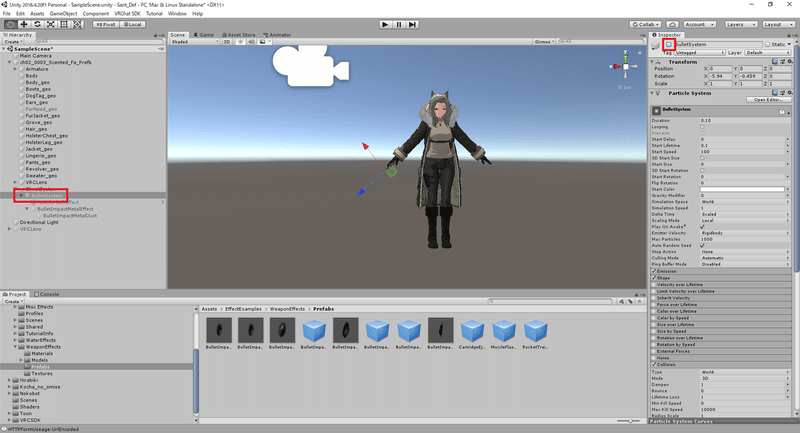Lock the Hierarchy panel
800x433 pixels.
coord(156,35)
